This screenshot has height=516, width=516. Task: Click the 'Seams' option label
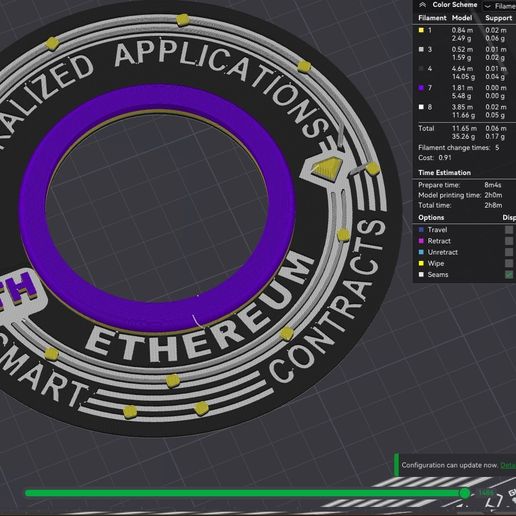click(x=438, y=275)
